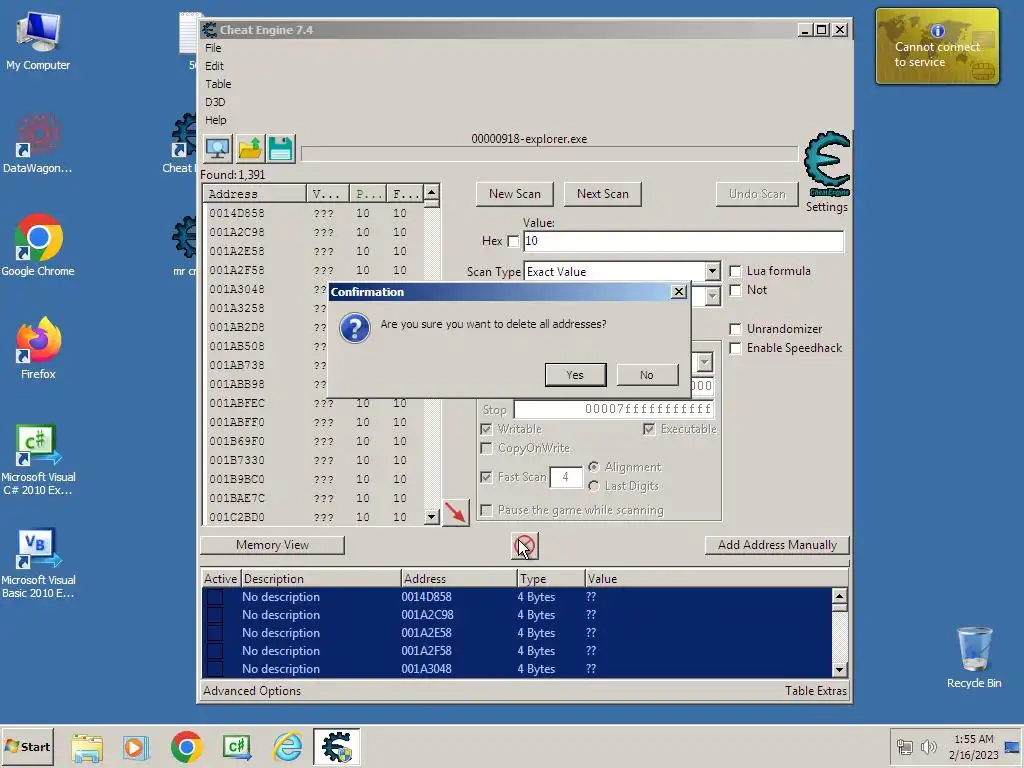Click Add Address Manually
The height and width of the screenshot is (768, 1024).
tap(777, 545)
